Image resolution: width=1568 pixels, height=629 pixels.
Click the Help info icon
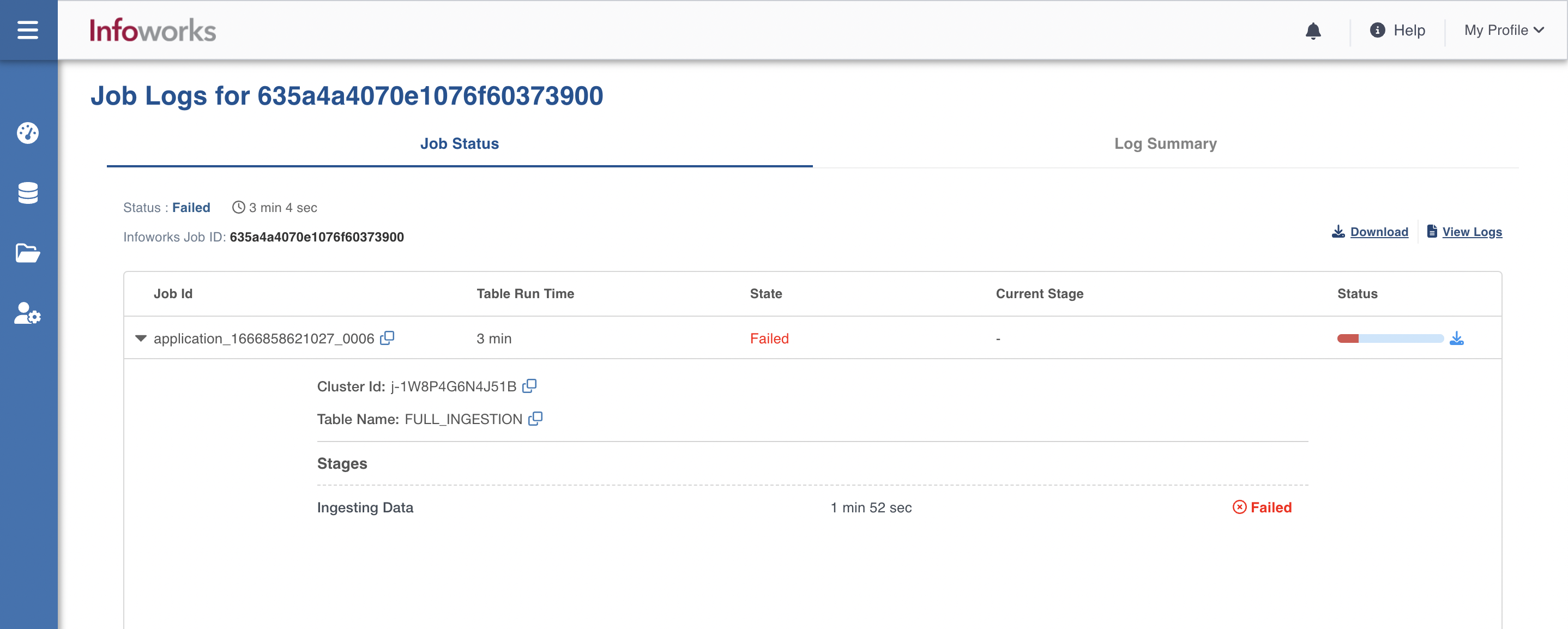click(x=1377, y=30)
